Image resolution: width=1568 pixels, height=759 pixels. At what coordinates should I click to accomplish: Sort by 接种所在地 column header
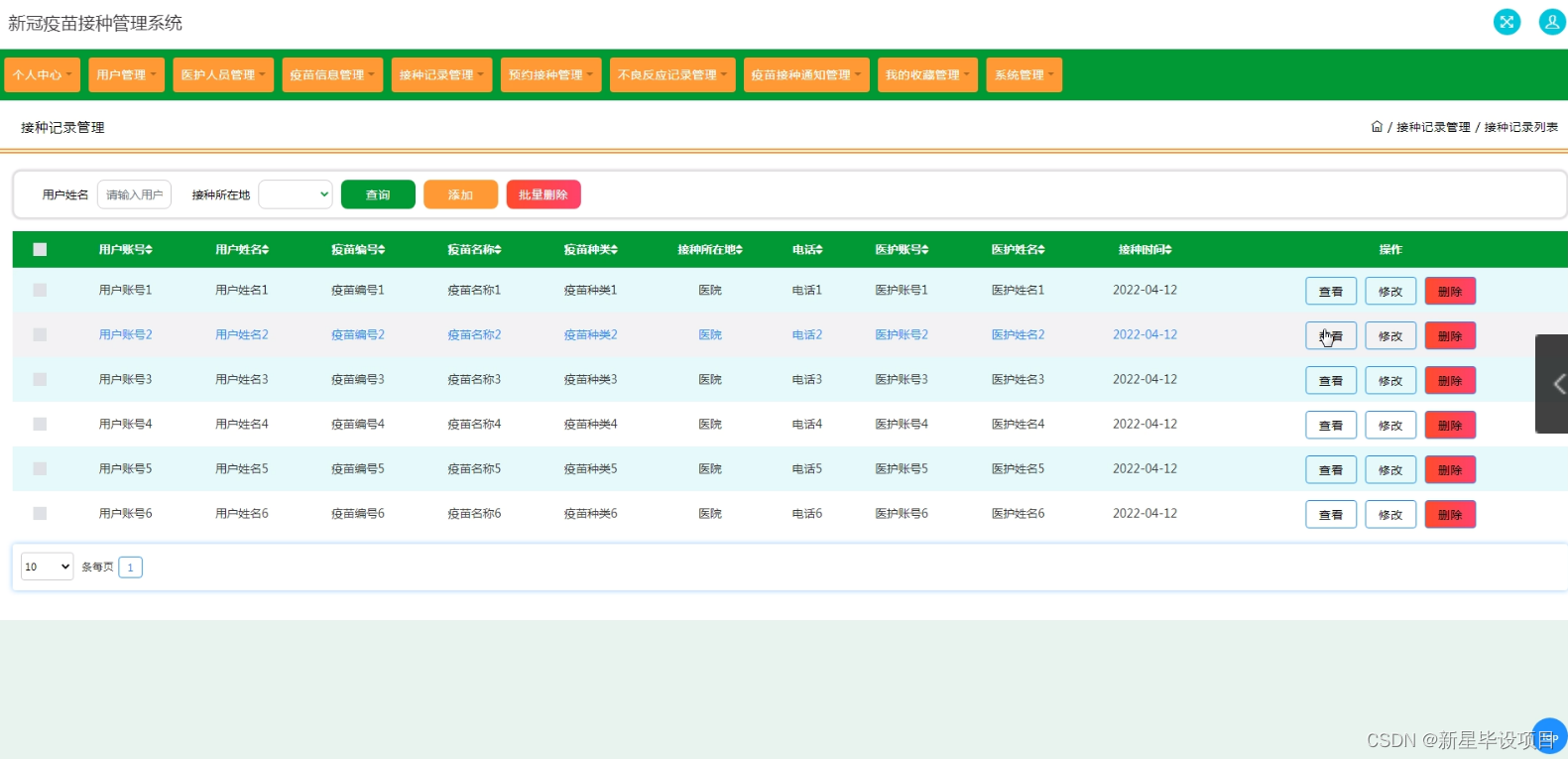(710, 250)
